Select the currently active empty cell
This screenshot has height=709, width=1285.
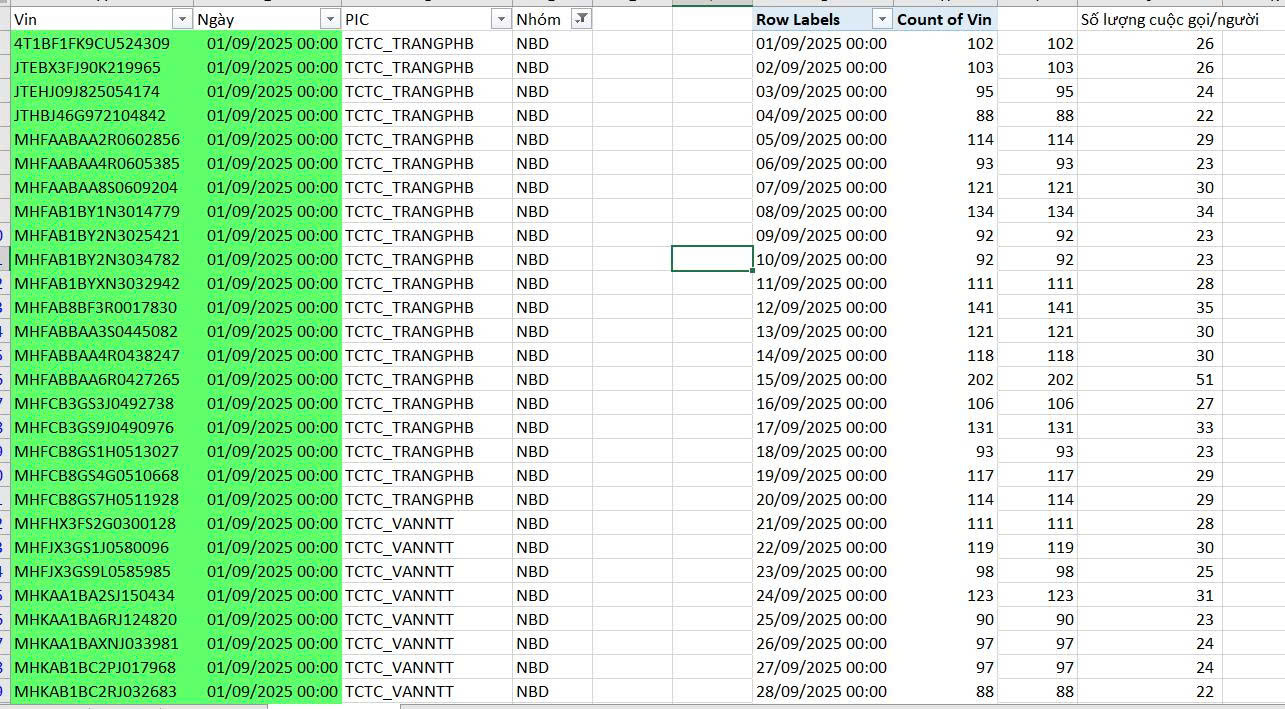[x=712, y=259]
